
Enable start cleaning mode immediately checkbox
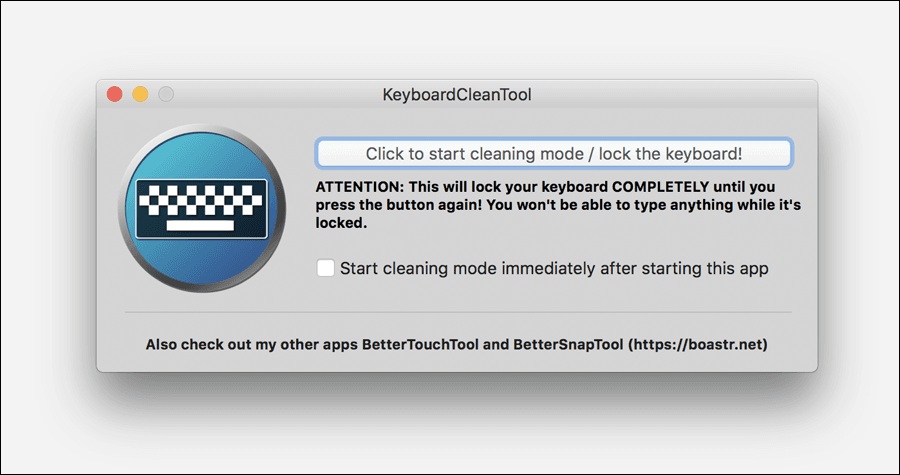pyautogui.click(x=325, y=268)
